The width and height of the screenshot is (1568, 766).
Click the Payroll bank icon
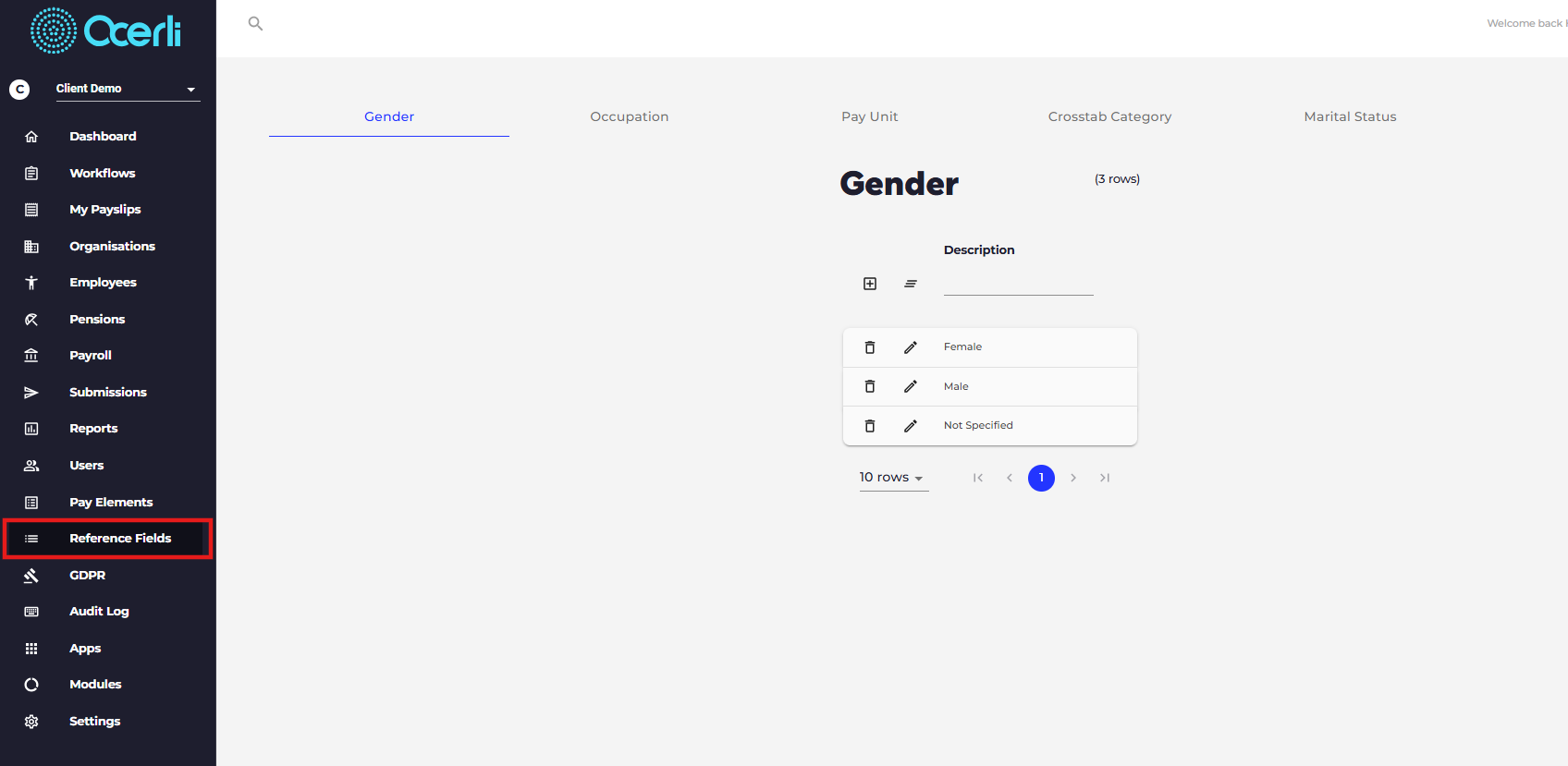click(x=31, y=356)
